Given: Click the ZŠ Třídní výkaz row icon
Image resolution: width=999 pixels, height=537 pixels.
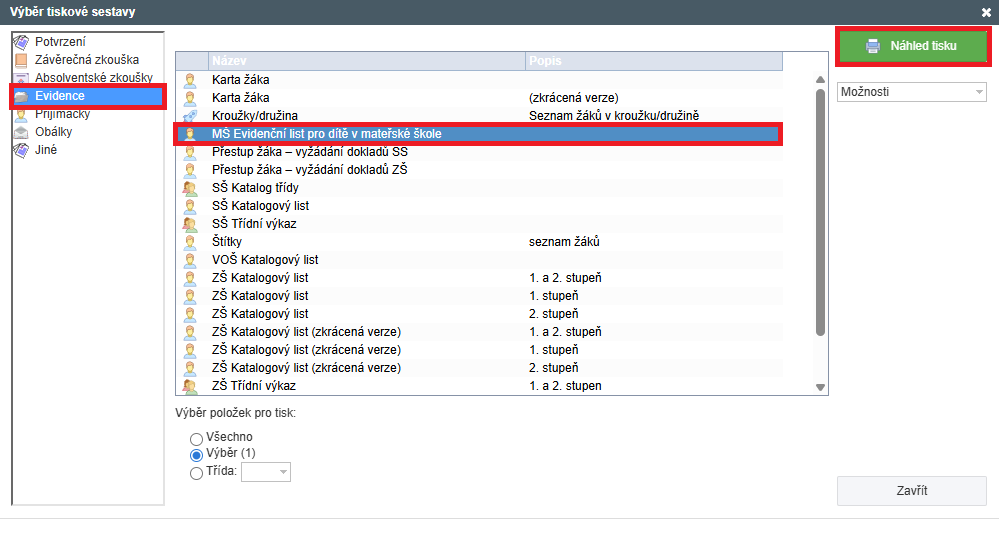Looking at the screenshot, I should (x=190, y=386).
